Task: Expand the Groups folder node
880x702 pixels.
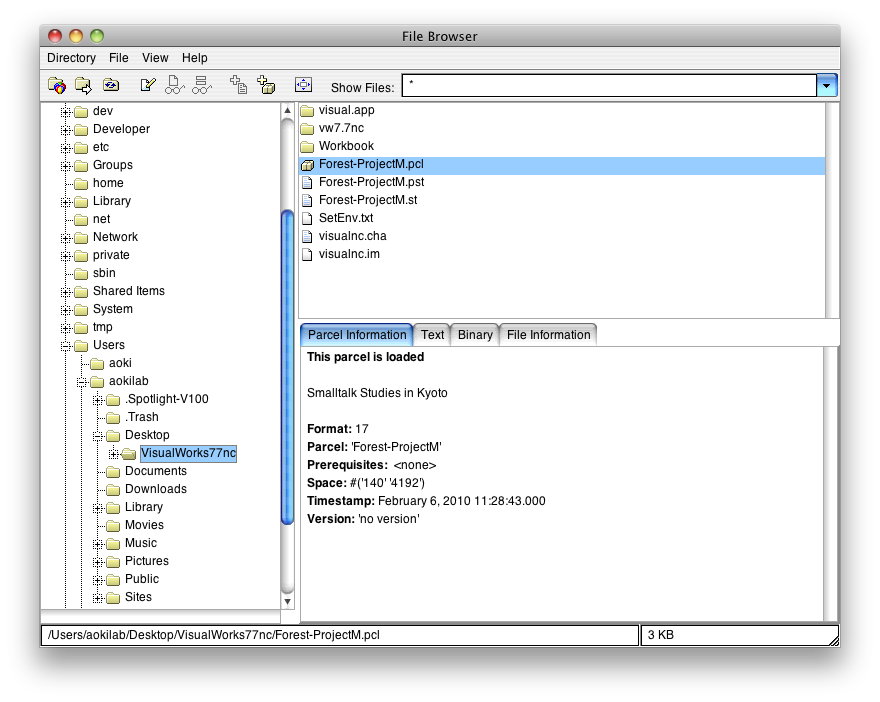Action: pyautogui.click(x=66, y=166)
